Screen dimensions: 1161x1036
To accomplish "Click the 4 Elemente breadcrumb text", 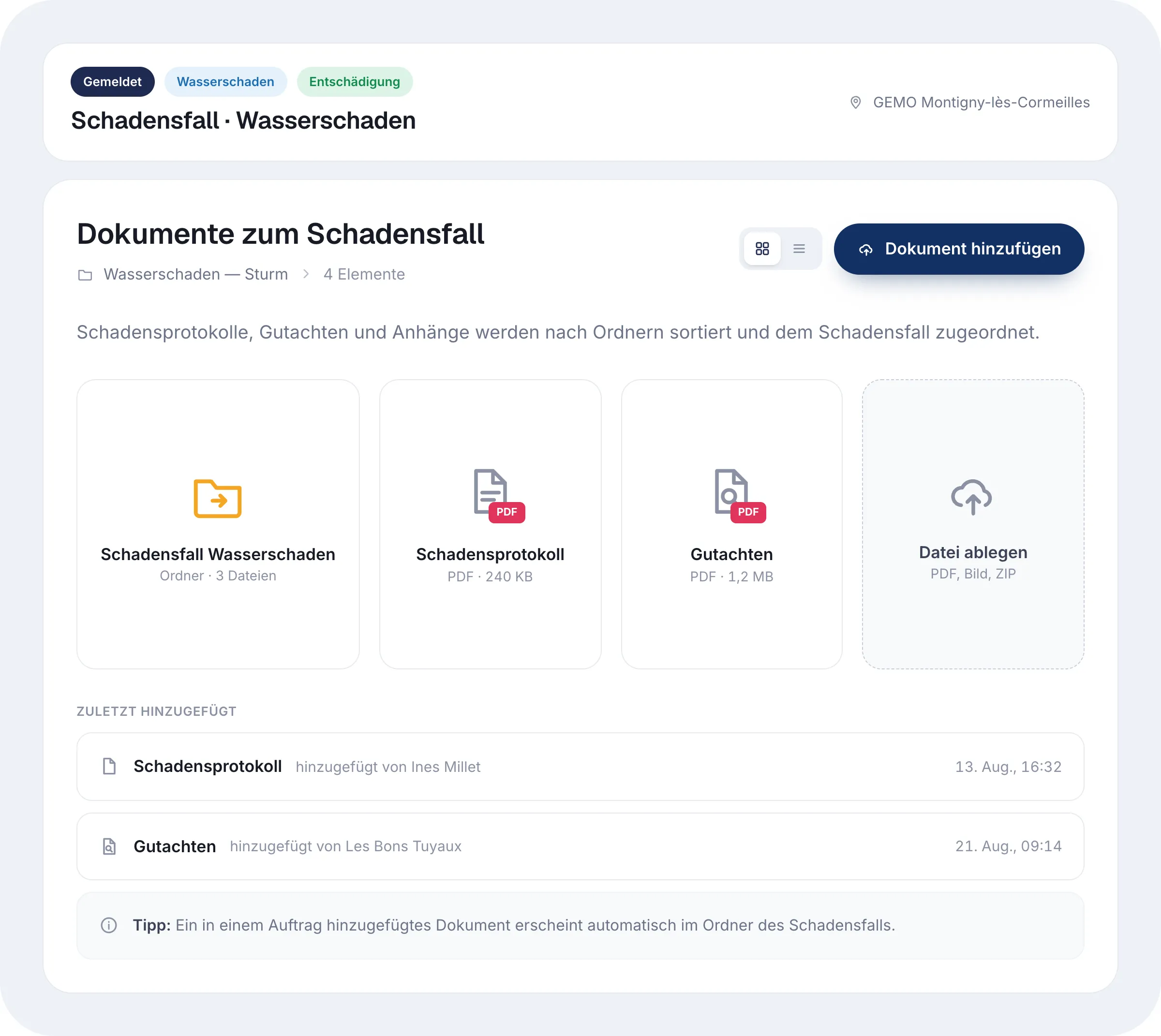I will [364, 274].
